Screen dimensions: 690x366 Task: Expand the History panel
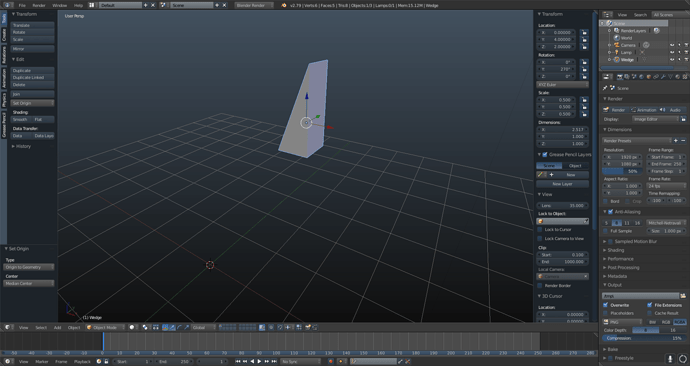[x=22, y=146]
